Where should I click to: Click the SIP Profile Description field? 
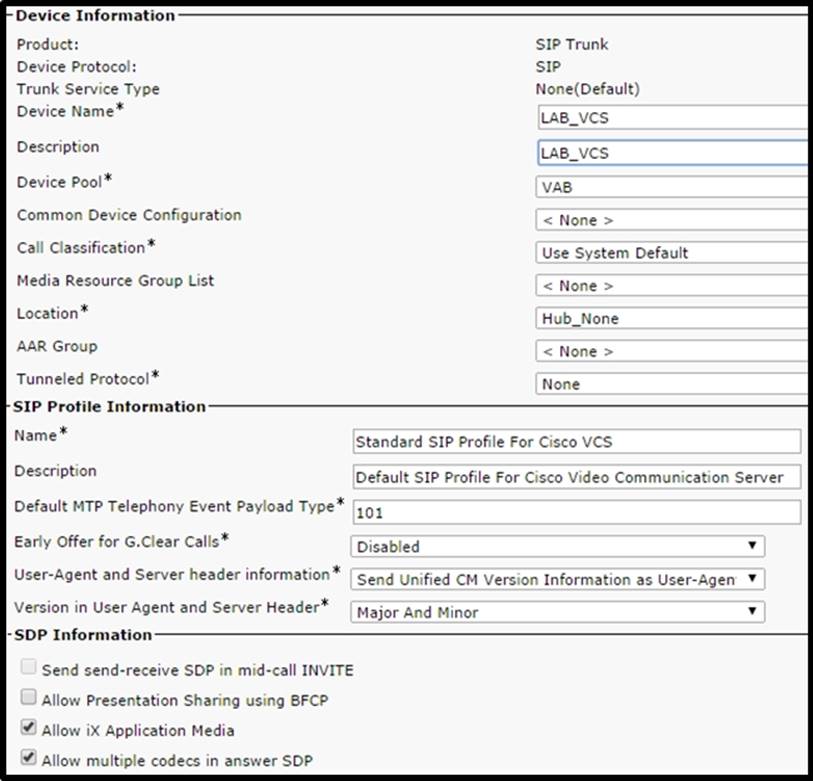click(576, 477)
